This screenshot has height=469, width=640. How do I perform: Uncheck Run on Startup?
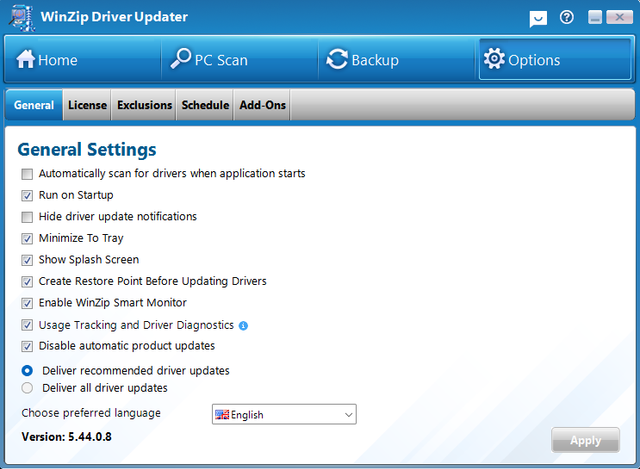click(x=27, y=196)
